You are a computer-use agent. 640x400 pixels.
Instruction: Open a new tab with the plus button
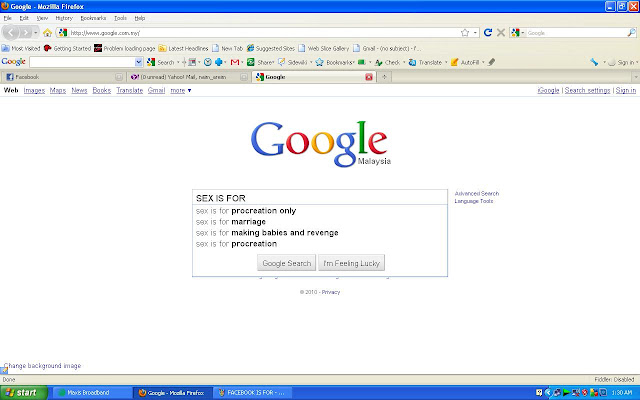(384, 77)
